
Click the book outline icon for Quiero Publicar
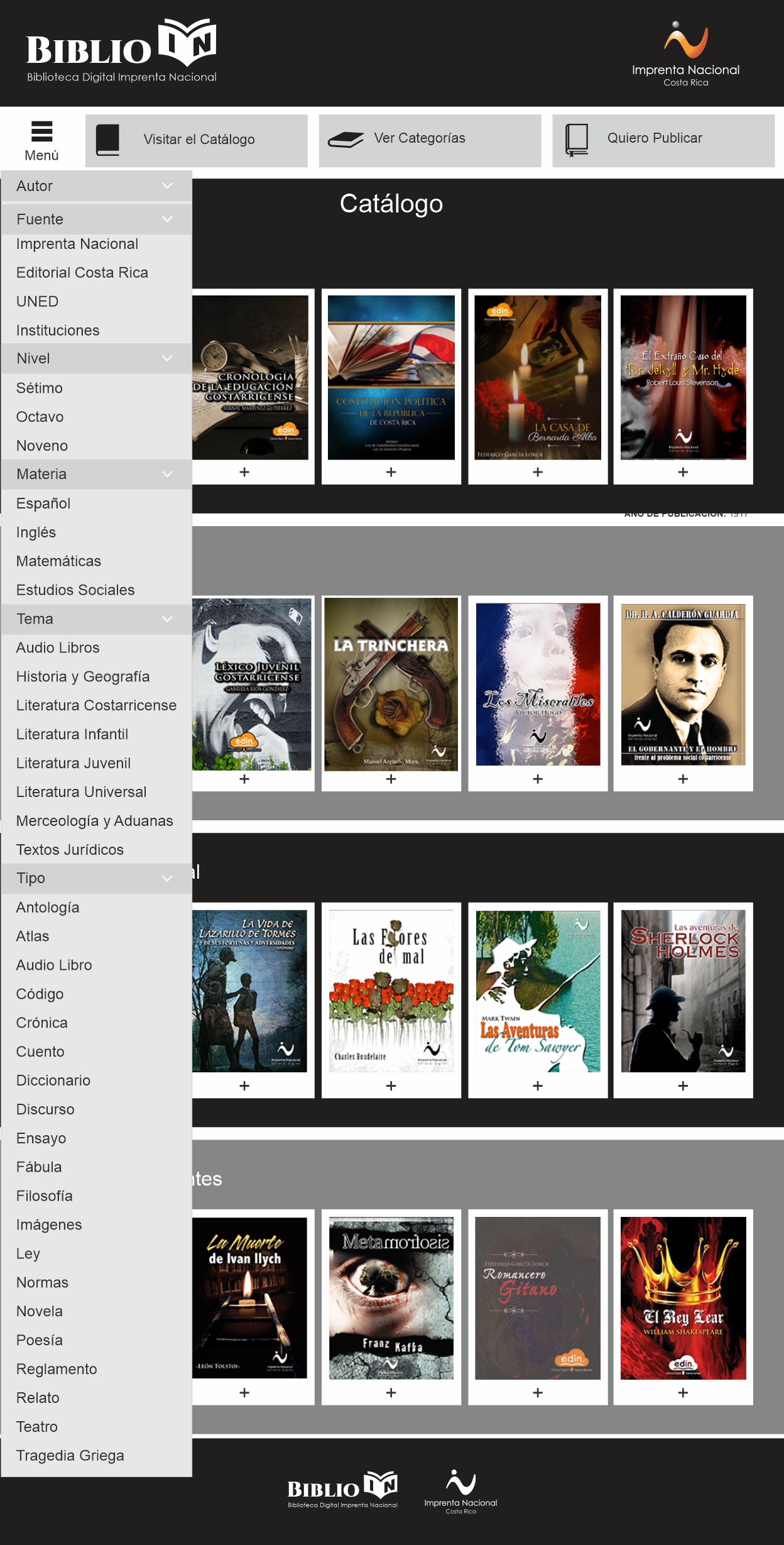[577, 140]
